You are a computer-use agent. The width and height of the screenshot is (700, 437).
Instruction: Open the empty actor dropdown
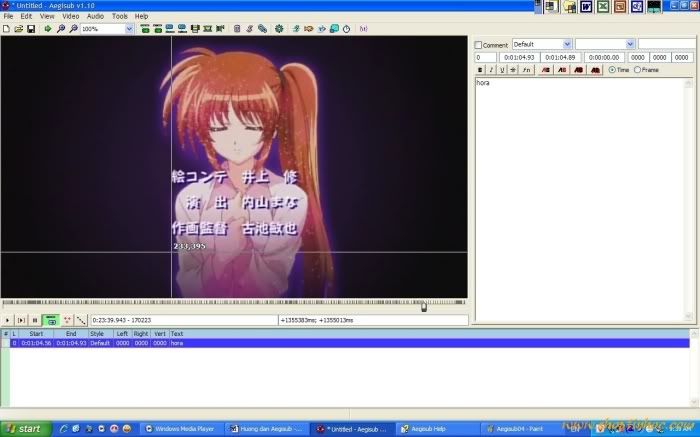point(630,44)
